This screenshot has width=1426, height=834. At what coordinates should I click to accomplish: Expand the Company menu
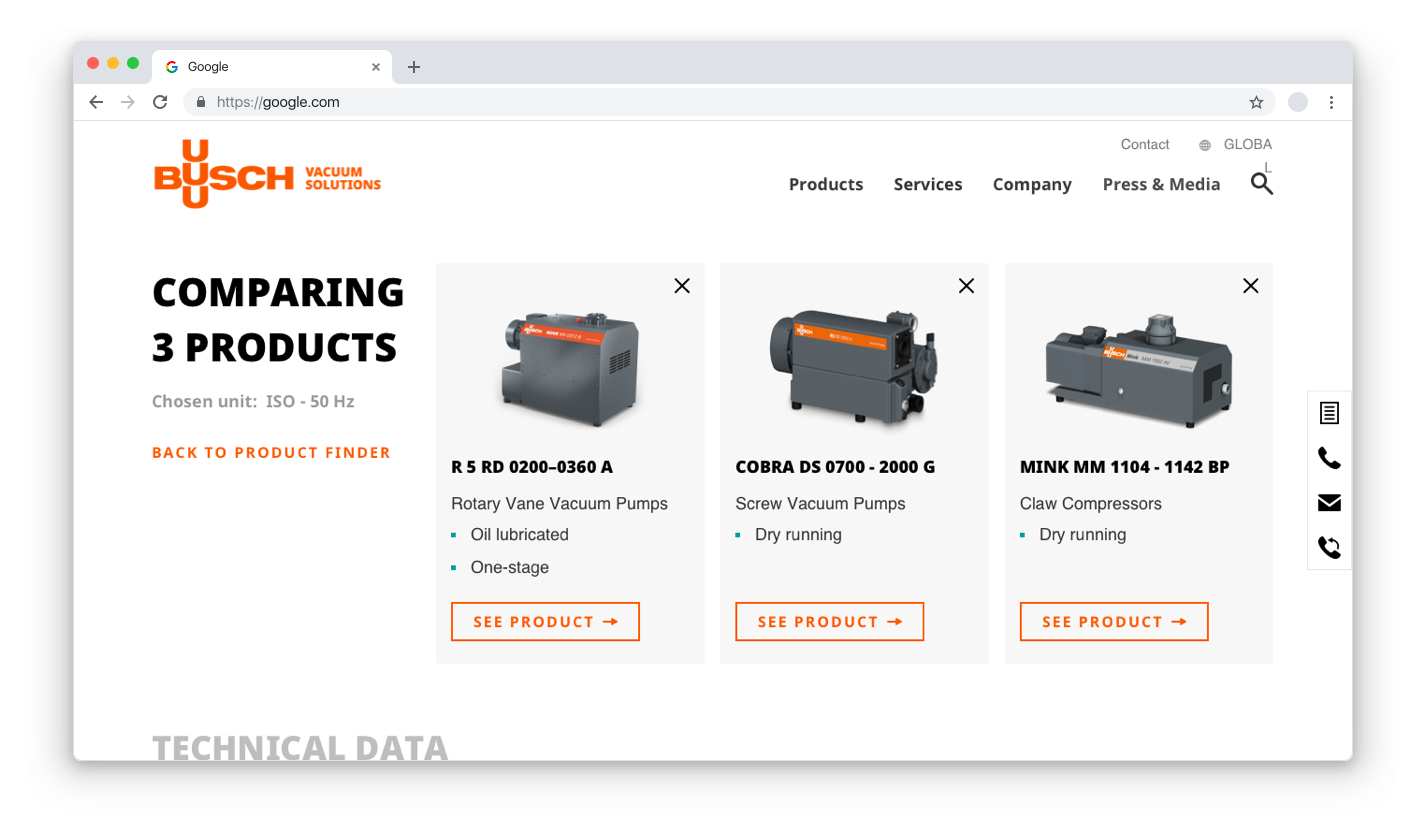point(1032,184)
